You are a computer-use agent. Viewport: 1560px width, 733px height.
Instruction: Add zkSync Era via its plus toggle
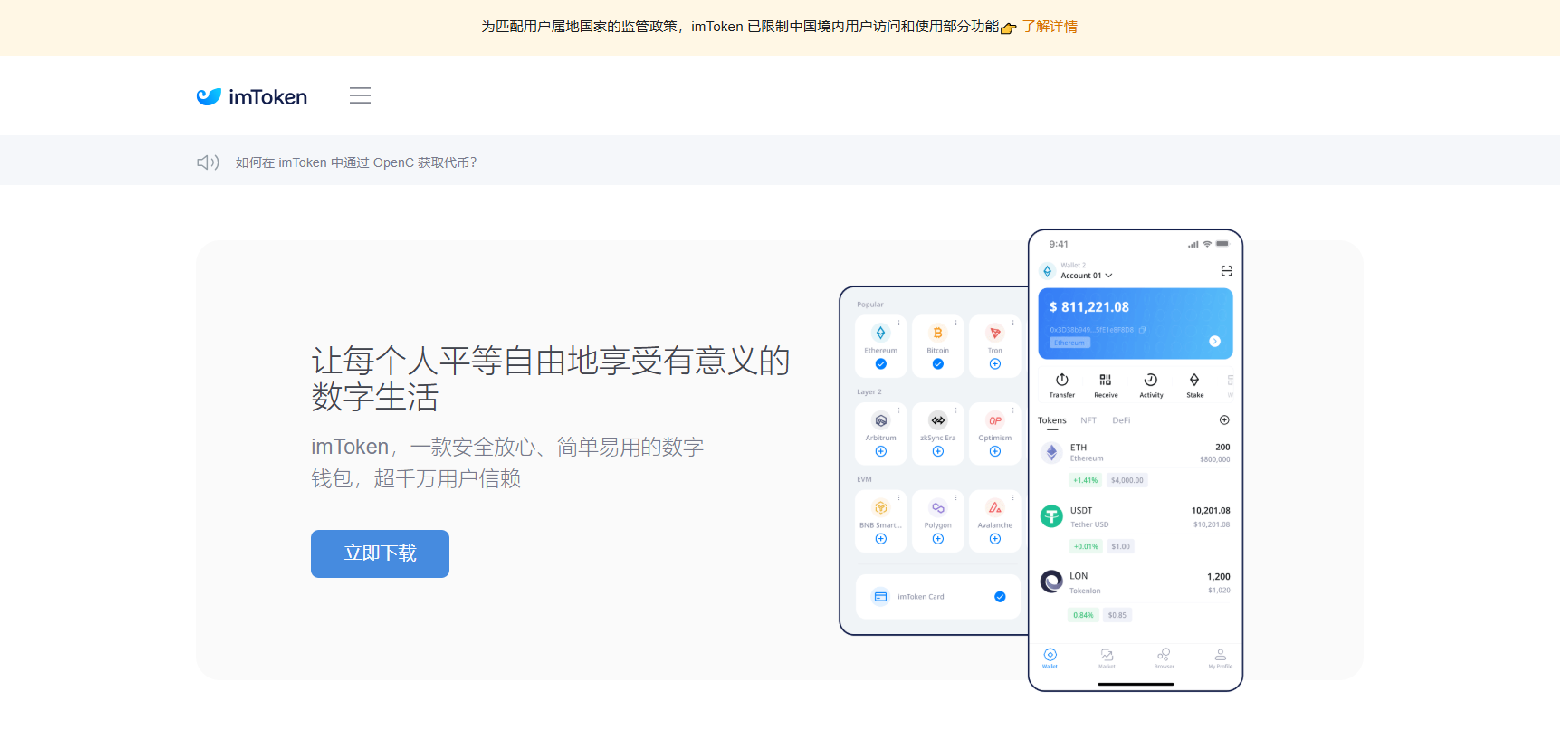coord(938,451)
